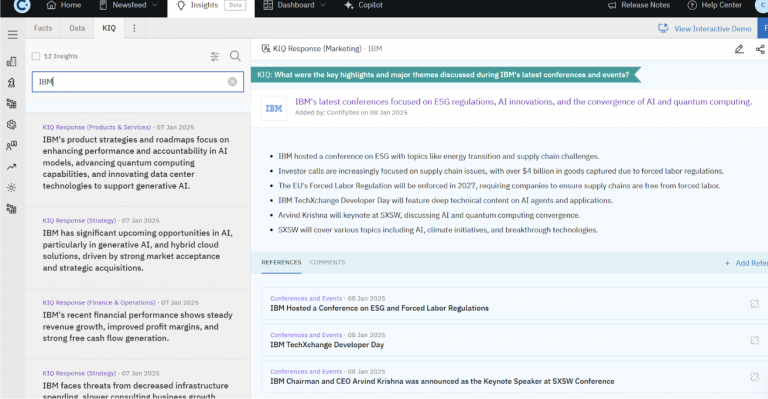Open the hamburger menu in sidebar
This screenshot has width=768, height=399.
point(12,34)
